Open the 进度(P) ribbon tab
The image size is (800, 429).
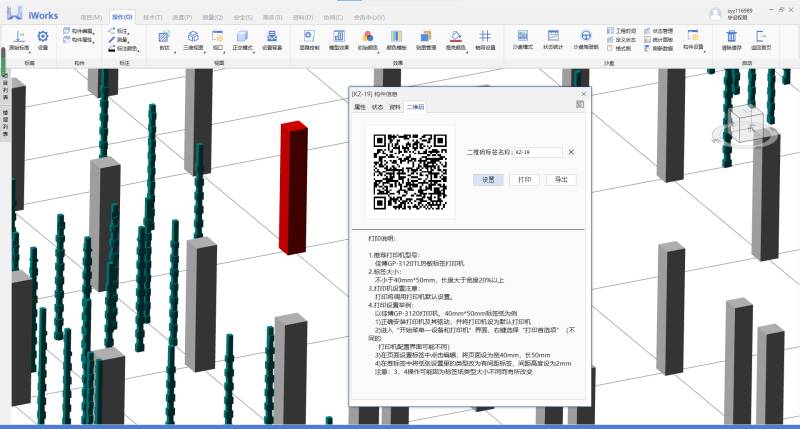click(x=182, y=17)
